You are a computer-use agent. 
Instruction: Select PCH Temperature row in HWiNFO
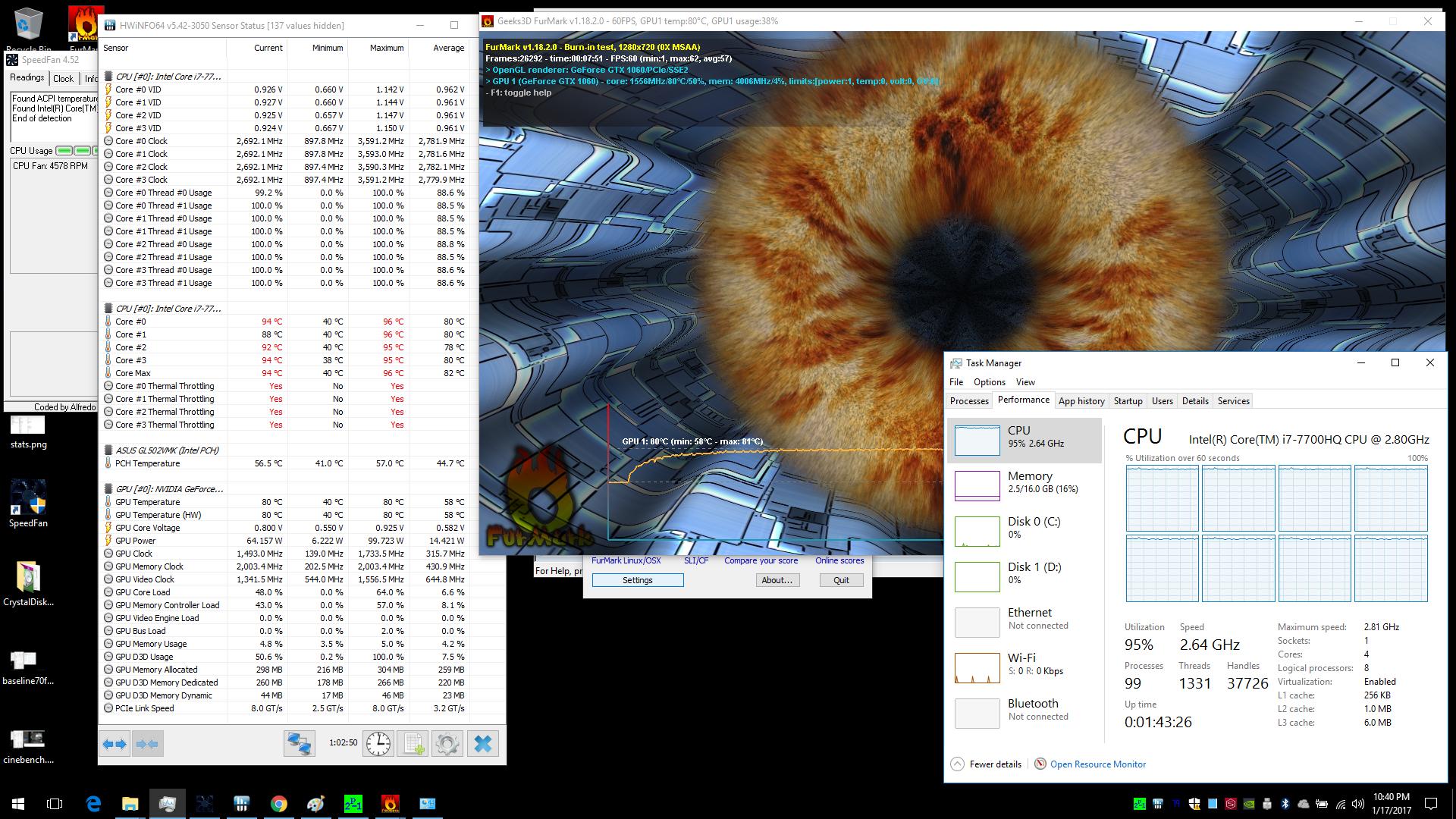coord(285,463)
